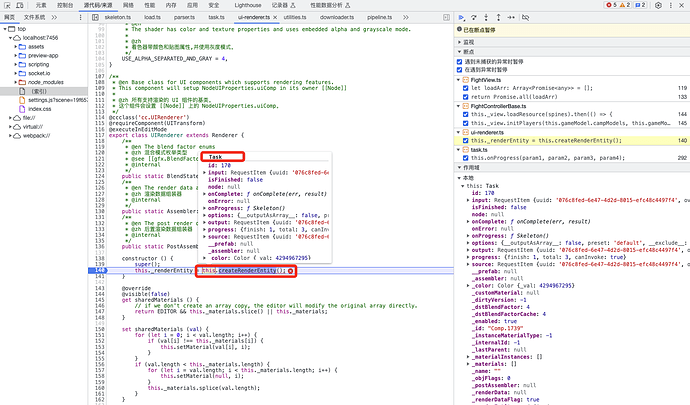Step over next function call
This screenshot has width=690, height=405.
click(473, 18)
